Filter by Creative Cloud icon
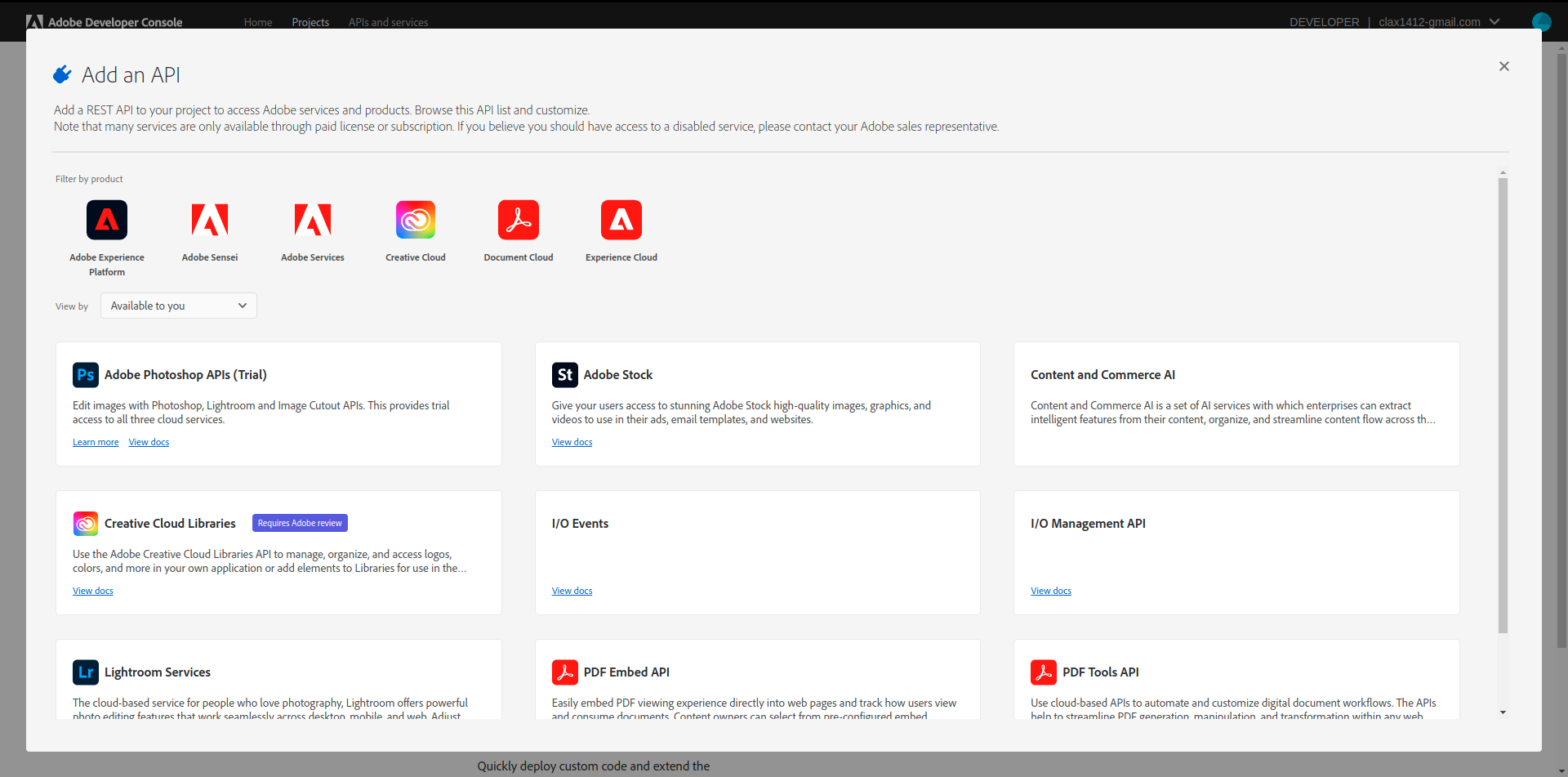Screen dimensions: 1568x777 point(416,220)
